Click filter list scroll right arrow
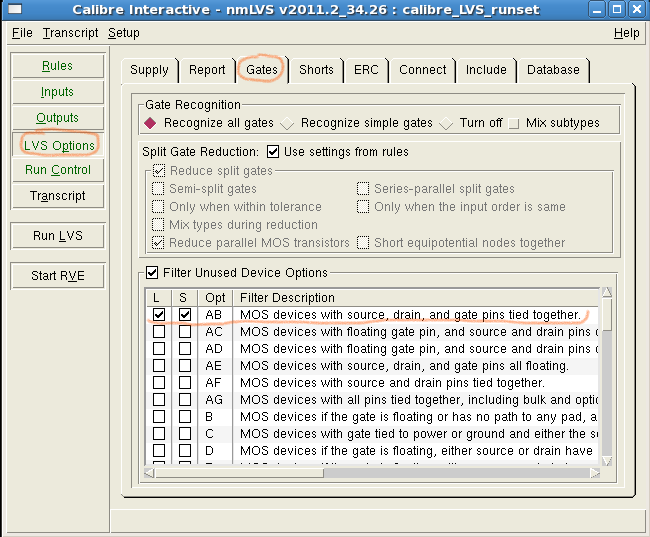 click(595, 473)
